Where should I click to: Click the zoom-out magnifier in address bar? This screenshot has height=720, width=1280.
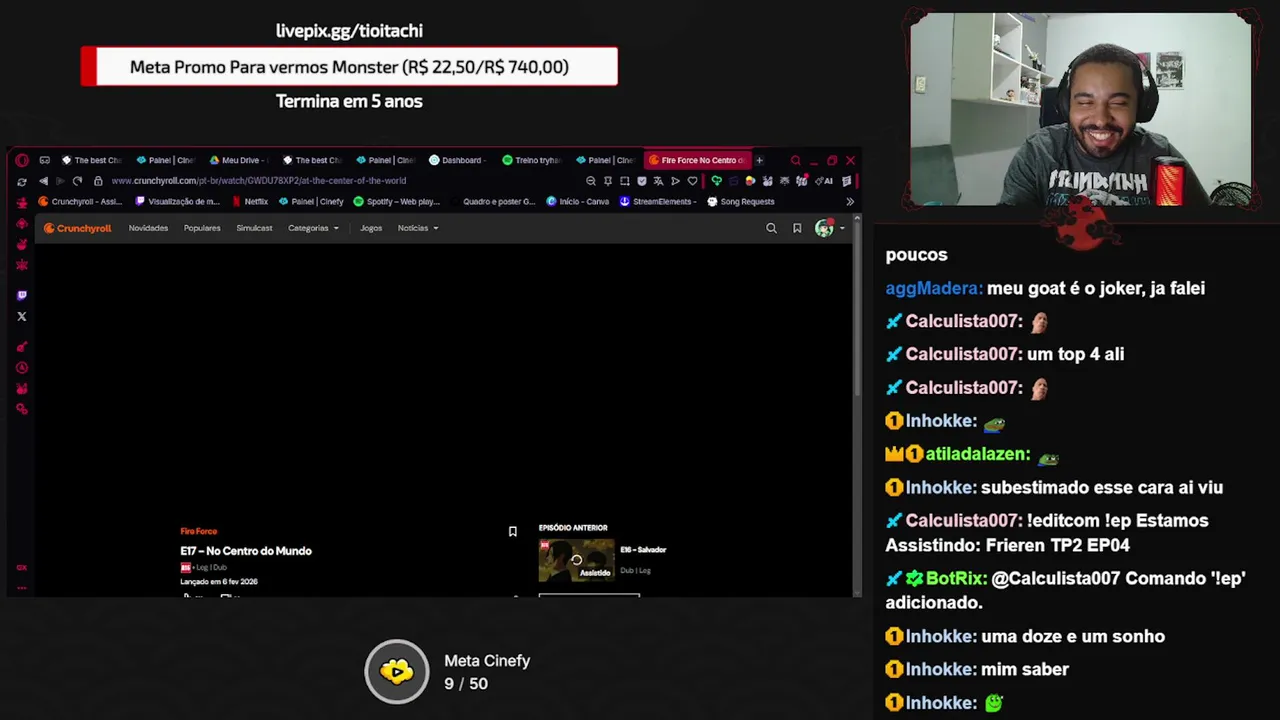coord(591,181)
